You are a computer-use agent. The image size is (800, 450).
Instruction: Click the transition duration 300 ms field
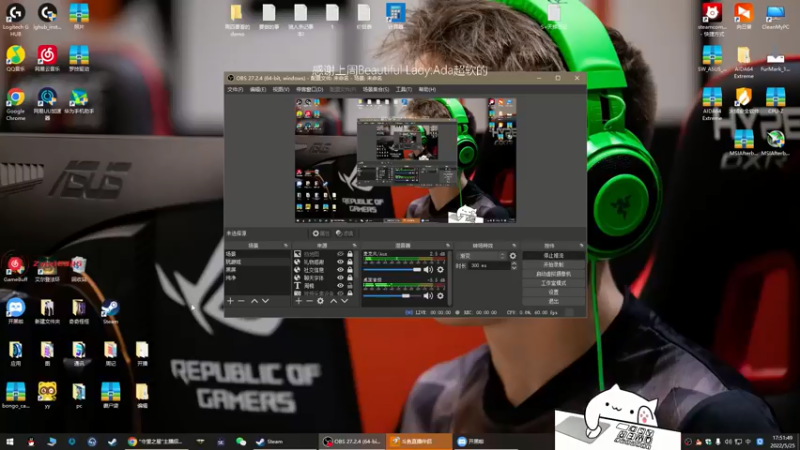(x=489, y=266)
